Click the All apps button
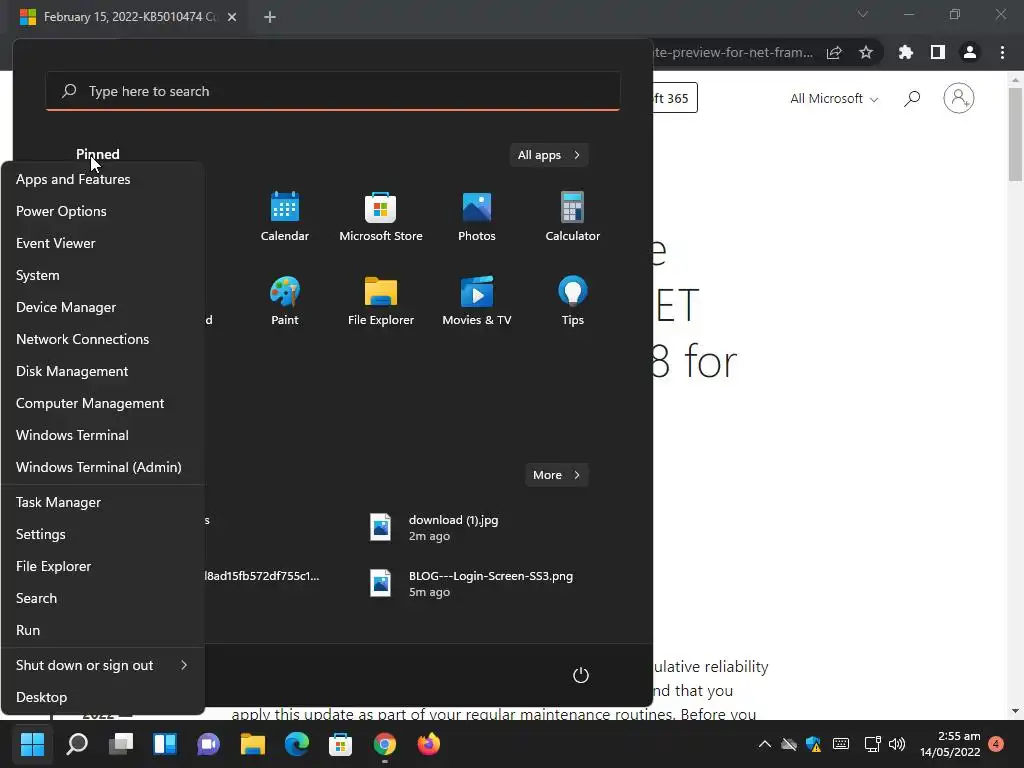 (x=549, y=155)
